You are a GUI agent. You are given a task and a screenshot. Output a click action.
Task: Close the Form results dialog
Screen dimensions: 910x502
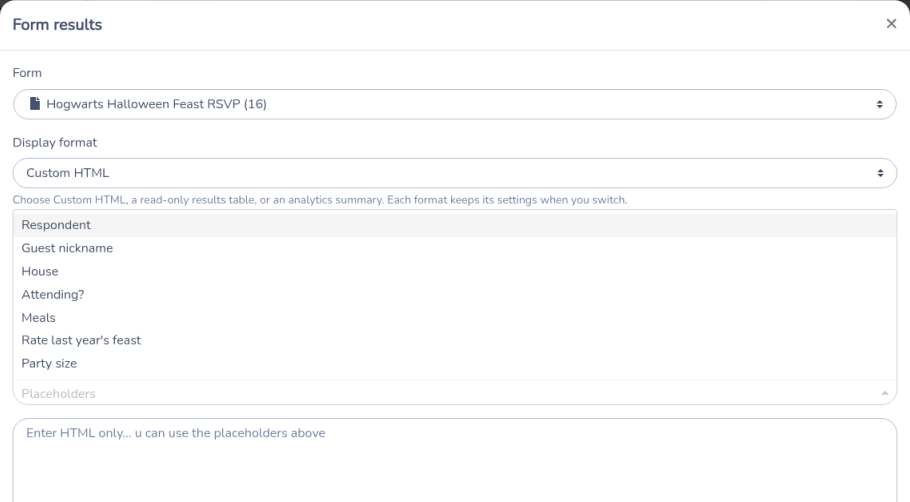point(891,24)
